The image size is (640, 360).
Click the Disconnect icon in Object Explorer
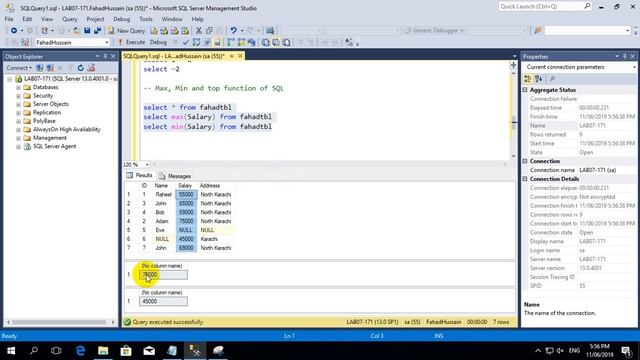[x=50, y=68]
